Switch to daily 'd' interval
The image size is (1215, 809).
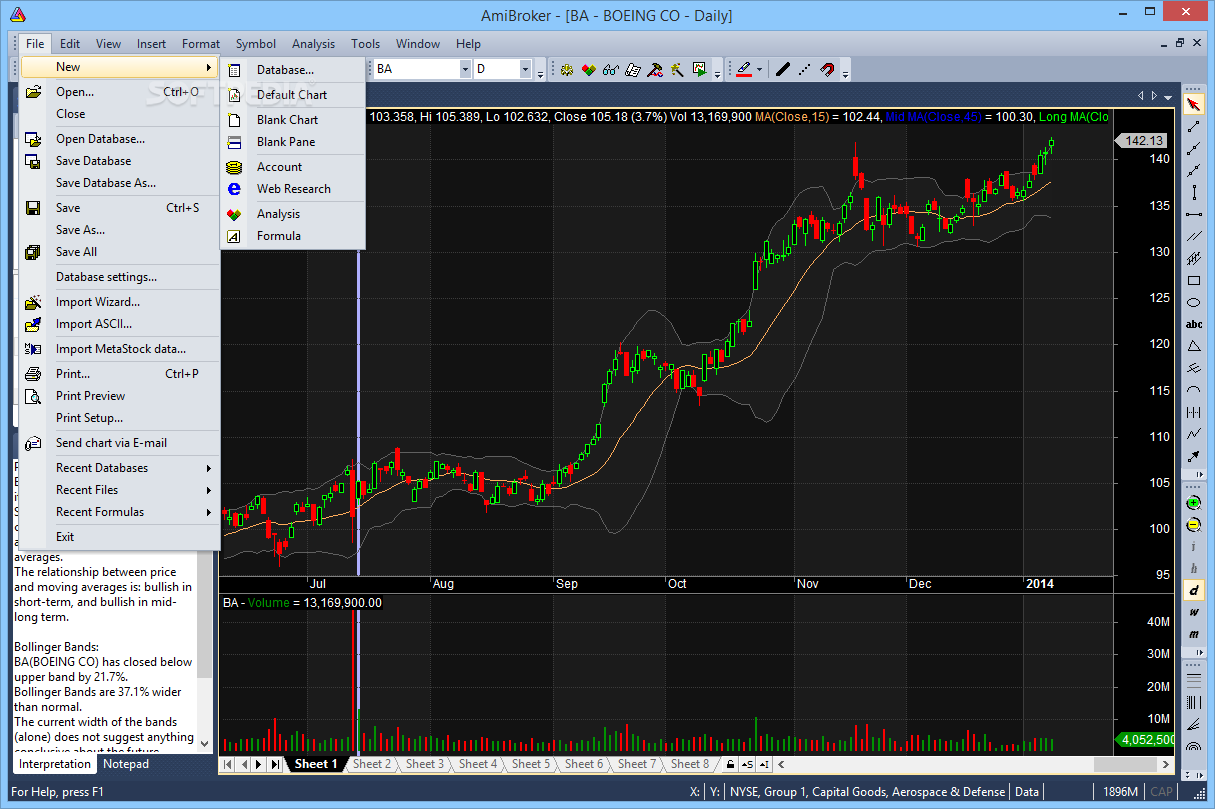point(1193,590)
